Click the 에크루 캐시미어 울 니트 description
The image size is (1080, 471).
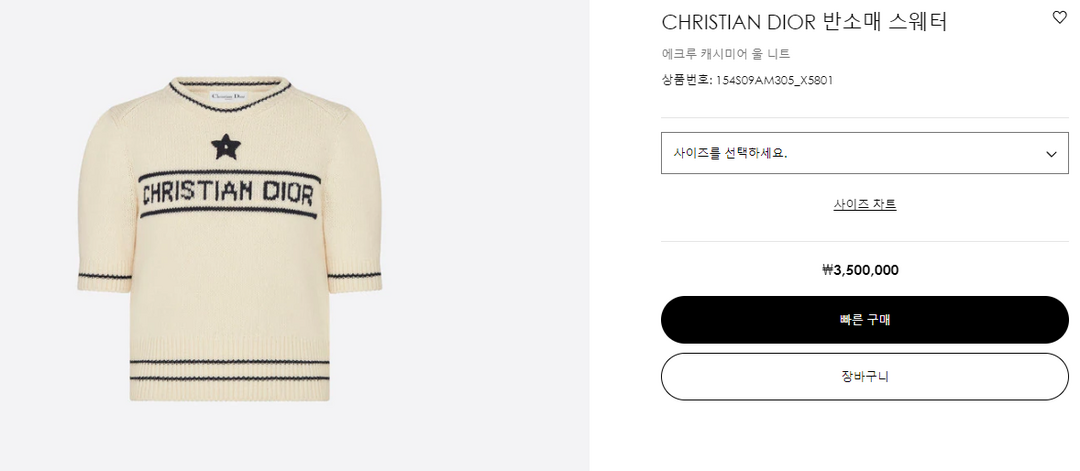click(x=726, y=54)
